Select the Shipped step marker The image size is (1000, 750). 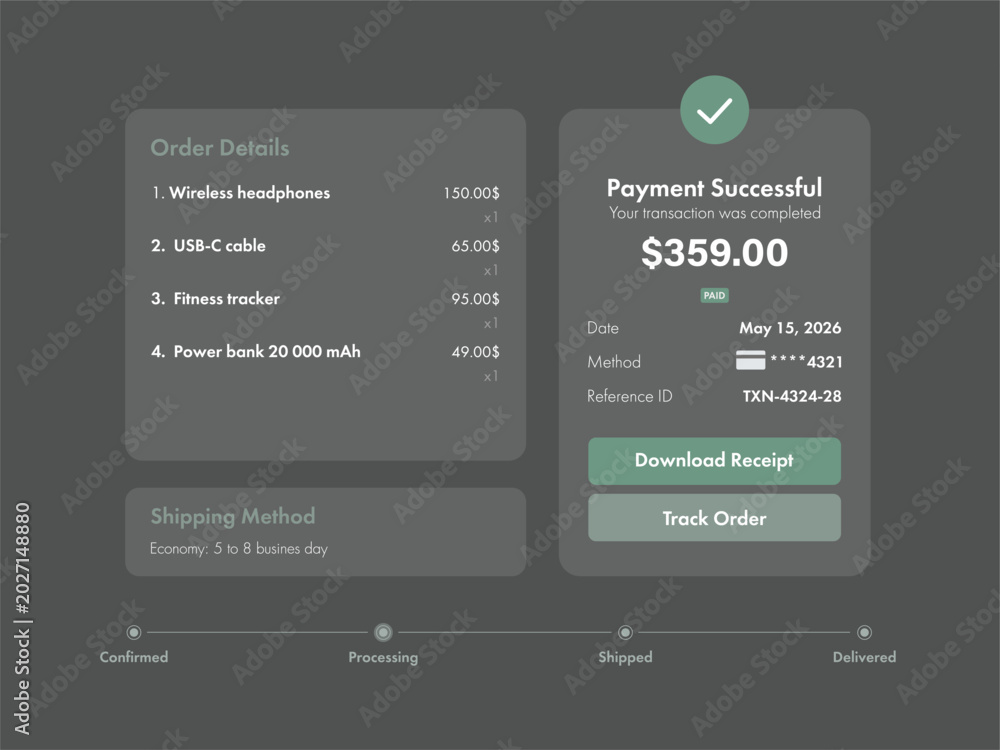coord(625,633)
